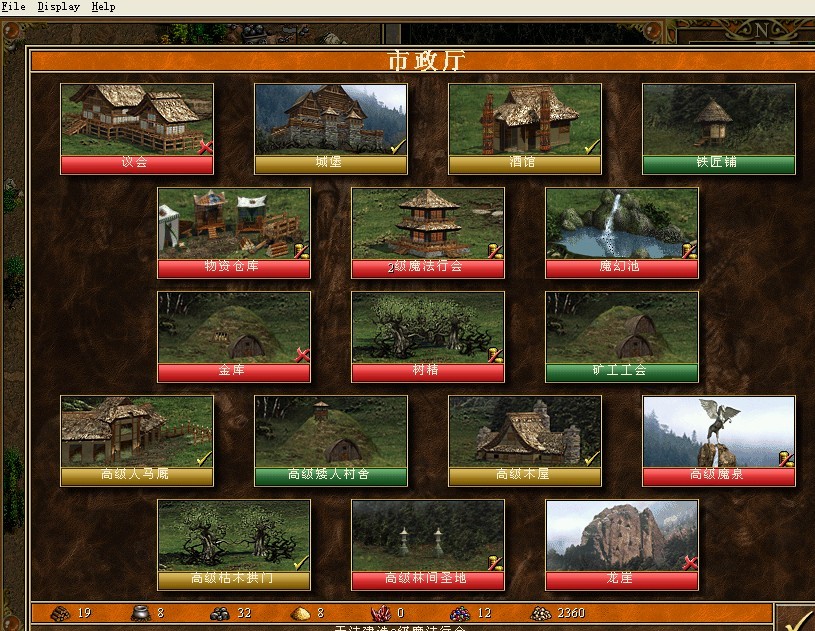Select the 城堡 building picture
This screenshot has height=631, width=815.
point(331,120)
